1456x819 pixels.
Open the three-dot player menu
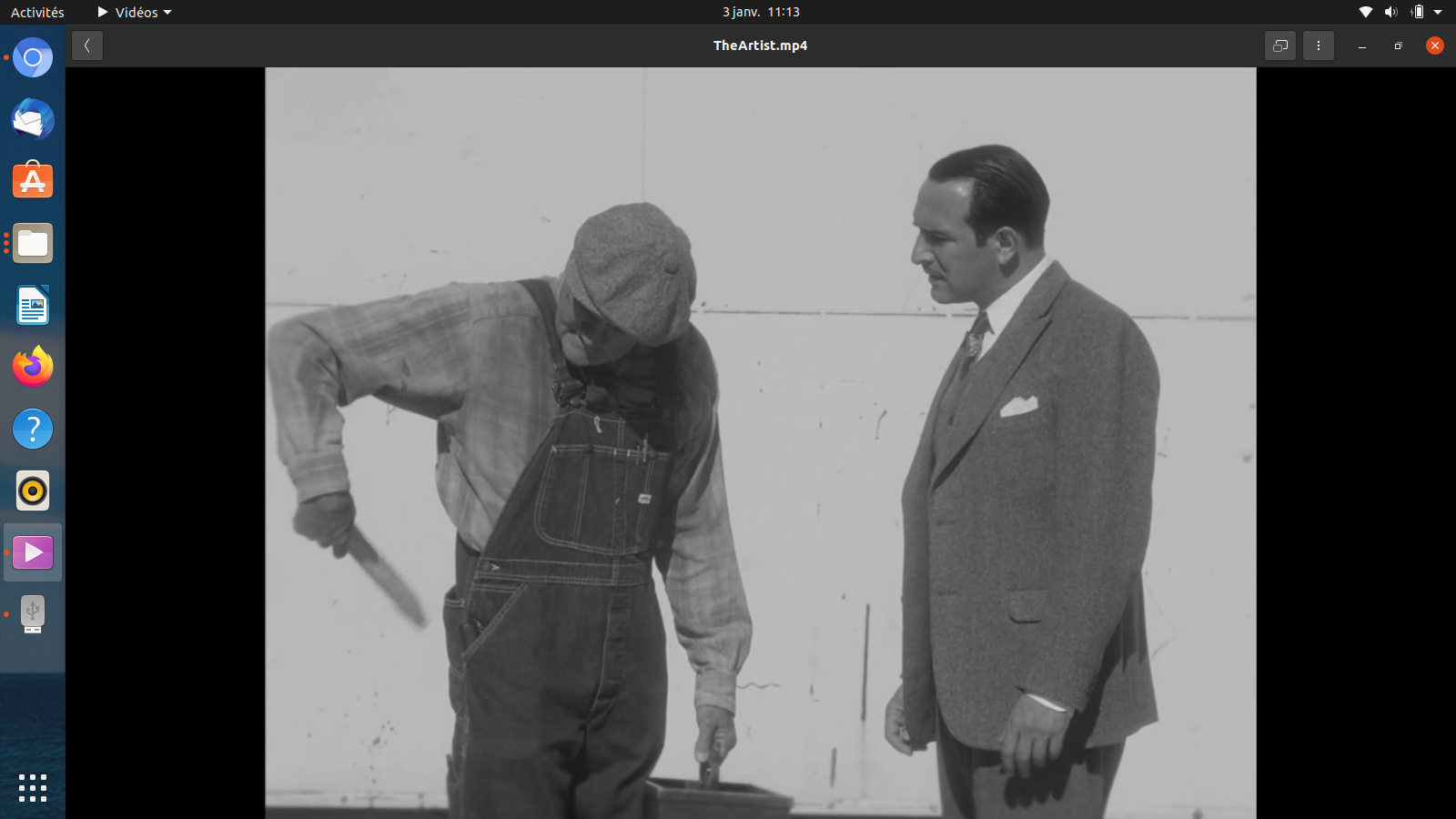1318,45
